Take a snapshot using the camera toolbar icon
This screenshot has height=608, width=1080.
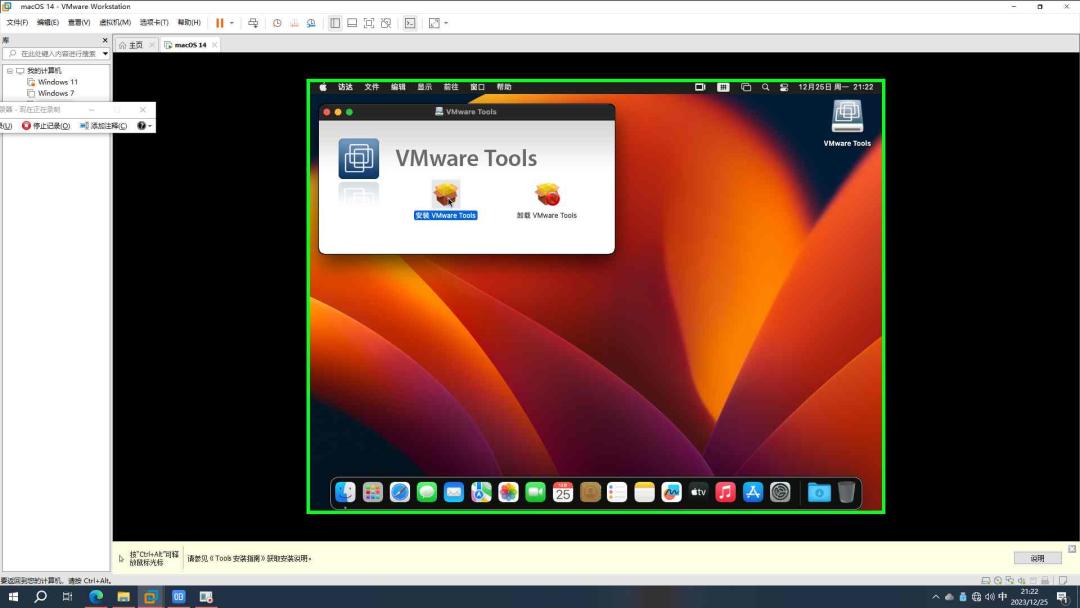(x=277, y=21)
